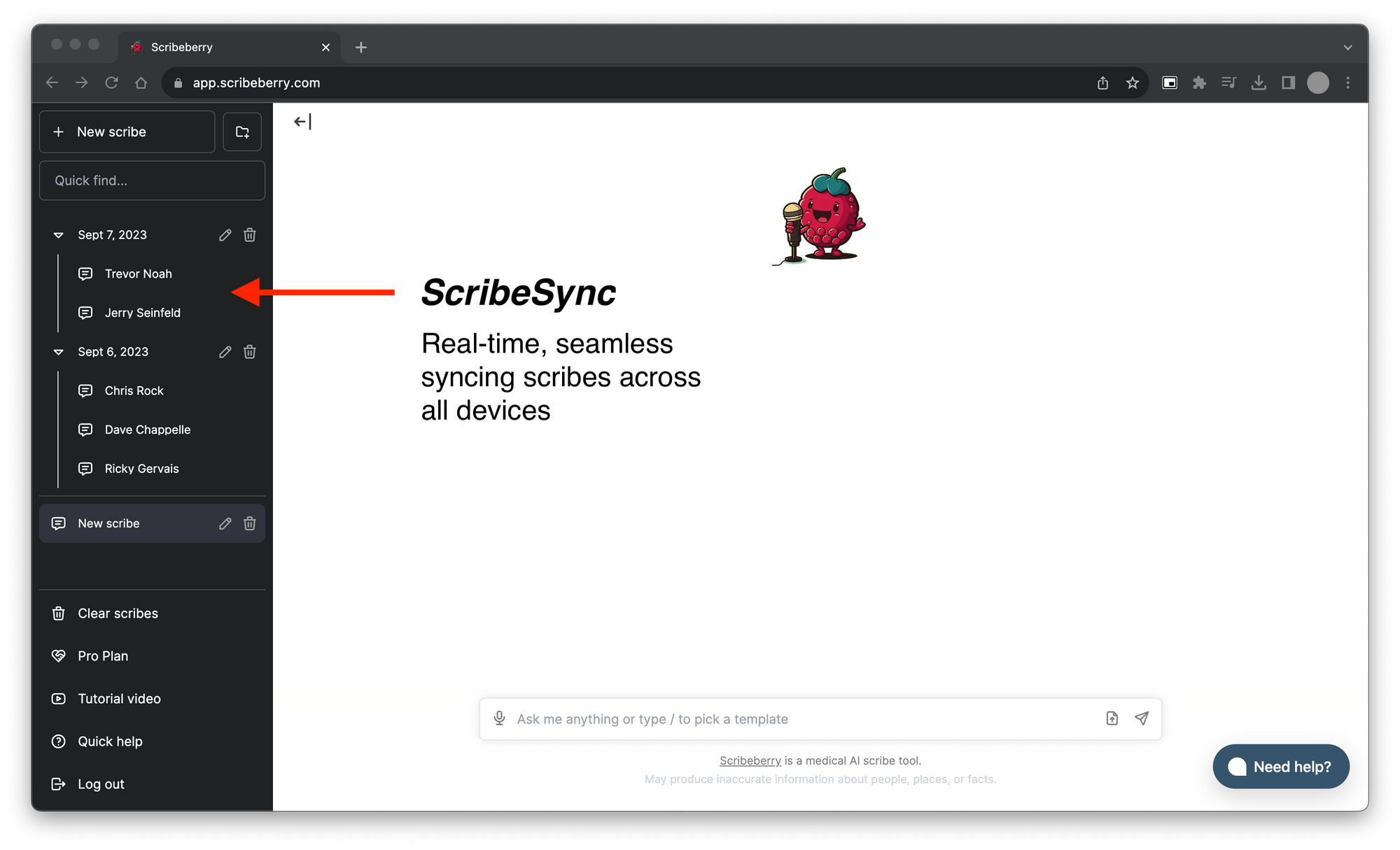
Task: Open the browser three-dot menu
Action: [x=1347, y=83]
